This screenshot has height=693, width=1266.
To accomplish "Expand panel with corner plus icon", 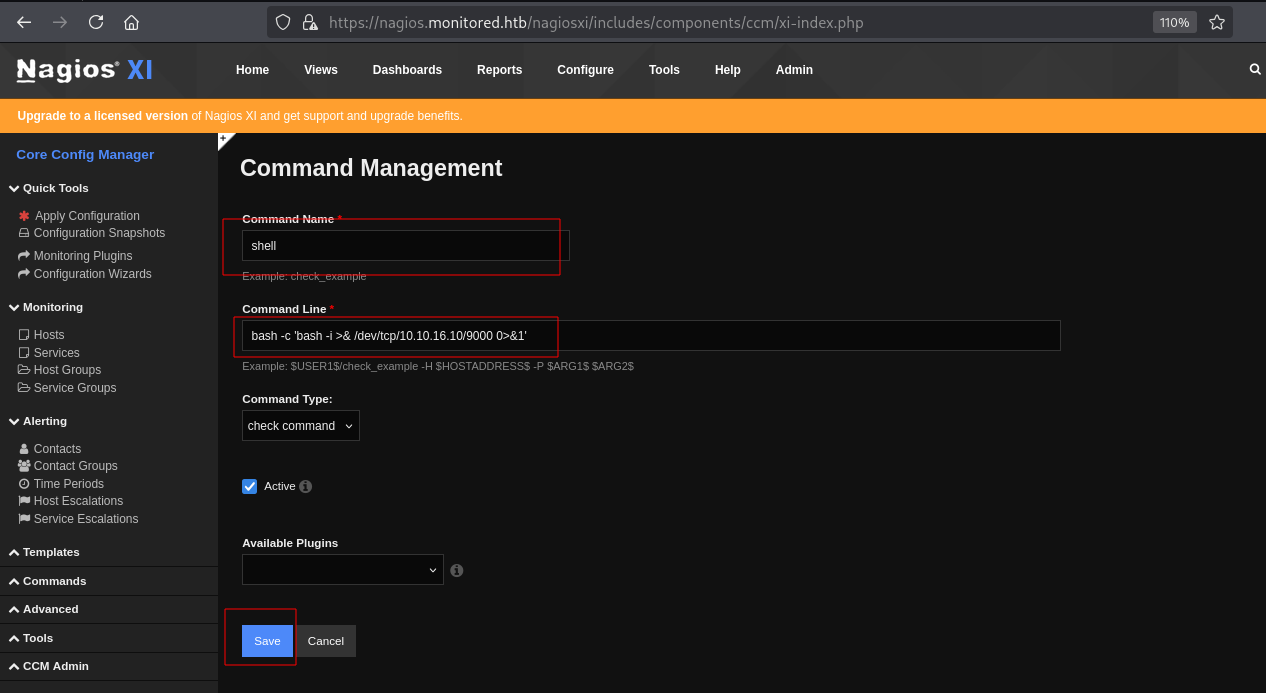I will [x=223, y=138].
